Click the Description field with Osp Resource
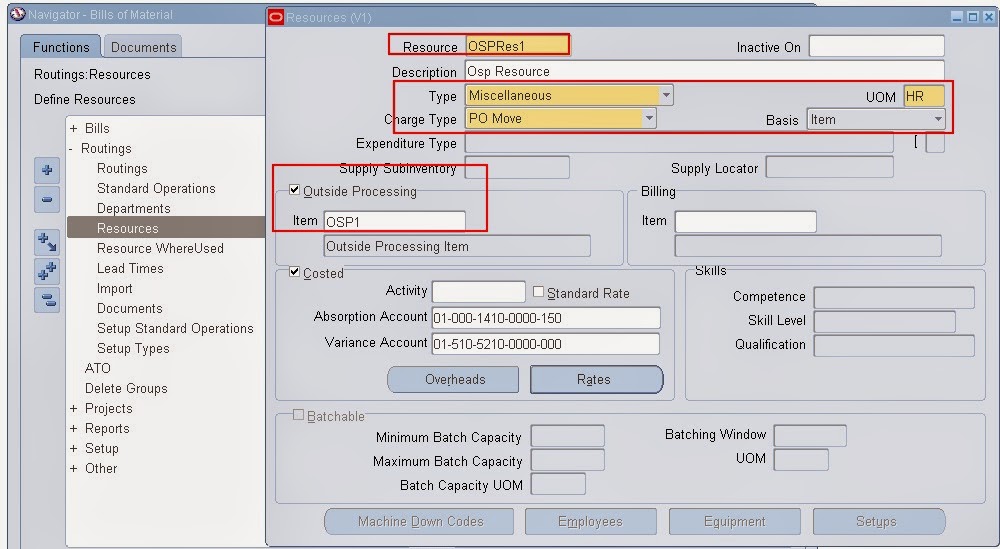This screenshot has height=549, width=1000. pyautogui.click(x=705, y=71)
